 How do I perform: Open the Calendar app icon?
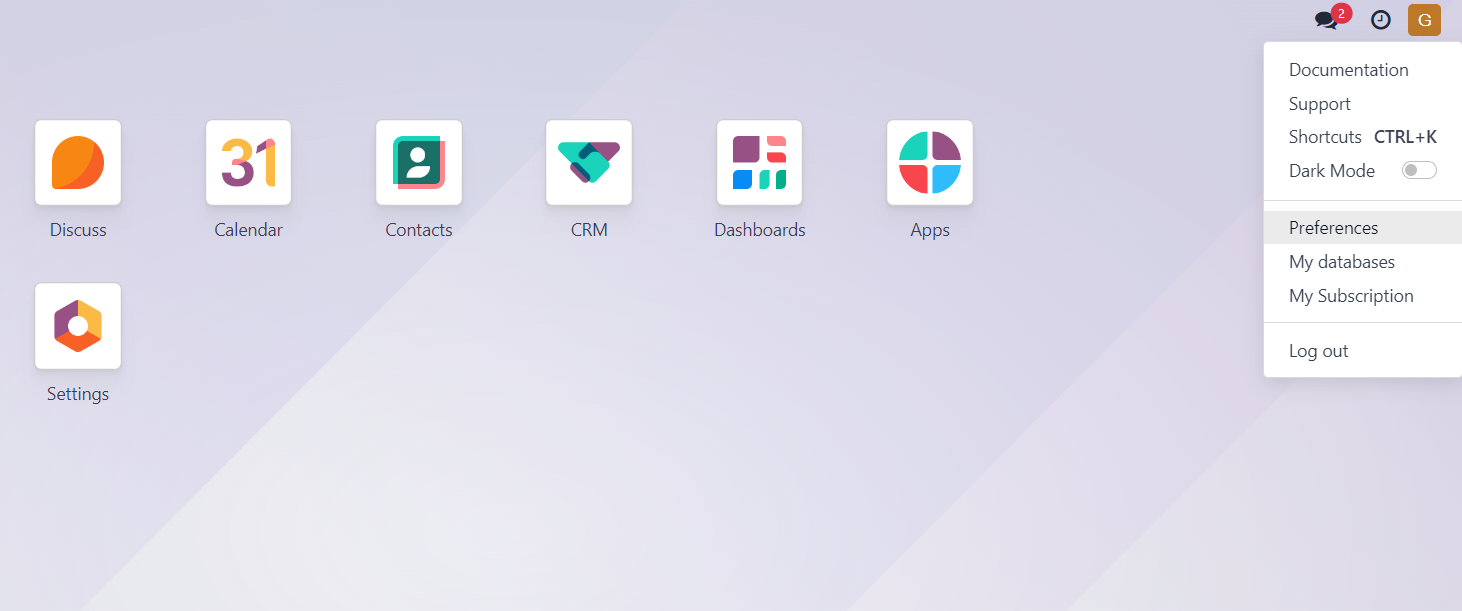click(248, 163)
